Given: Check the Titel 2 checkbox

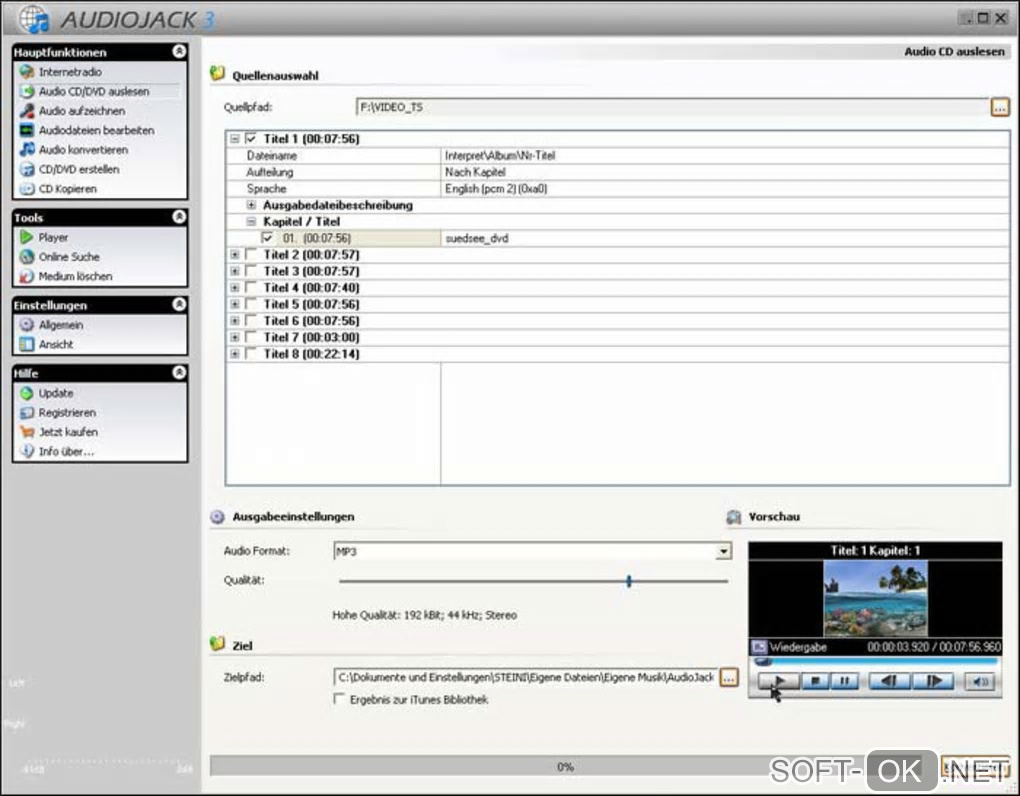Looking at the screenshot, I should 251,254.
